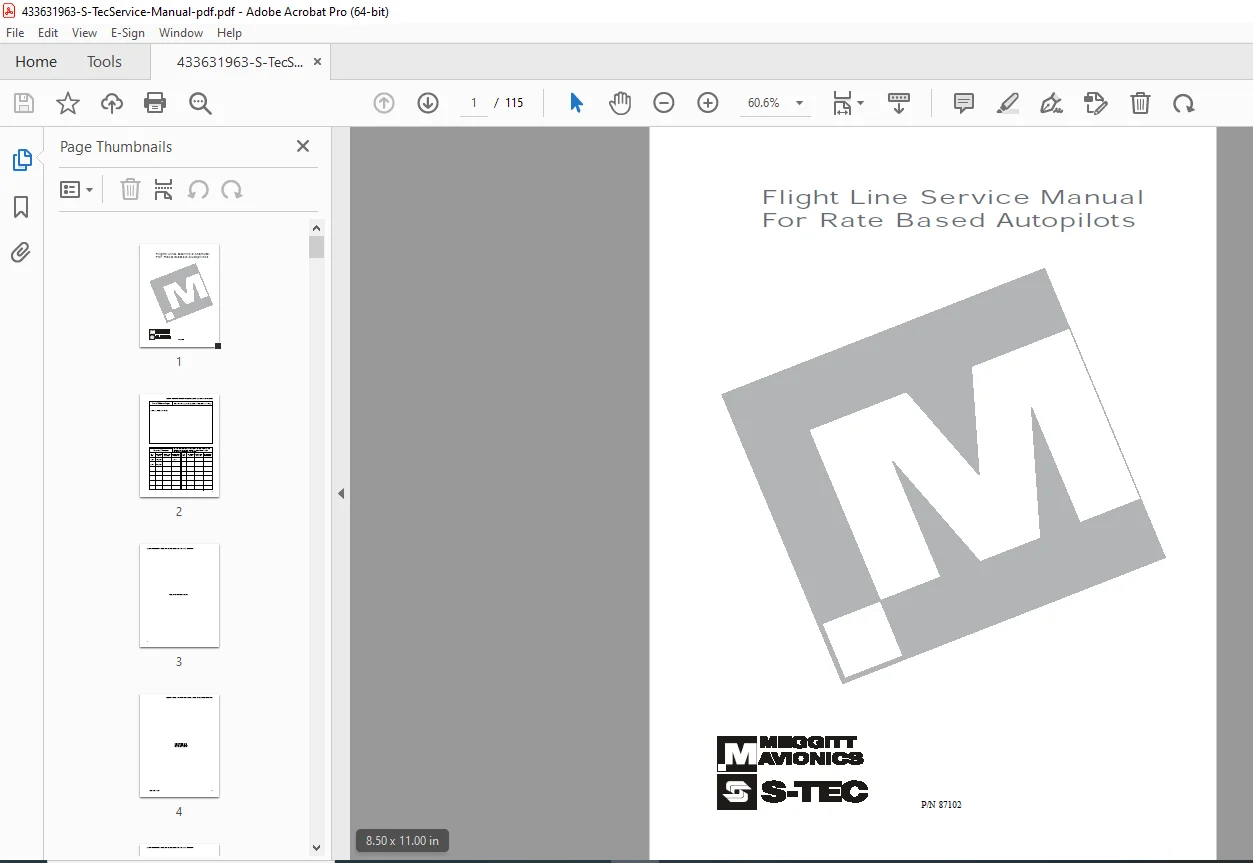This screenshot has height=863, width=1253.
Task: Open the thumbnail panel page-layout icon beside the trash
Action: click(x=164, y=189)
